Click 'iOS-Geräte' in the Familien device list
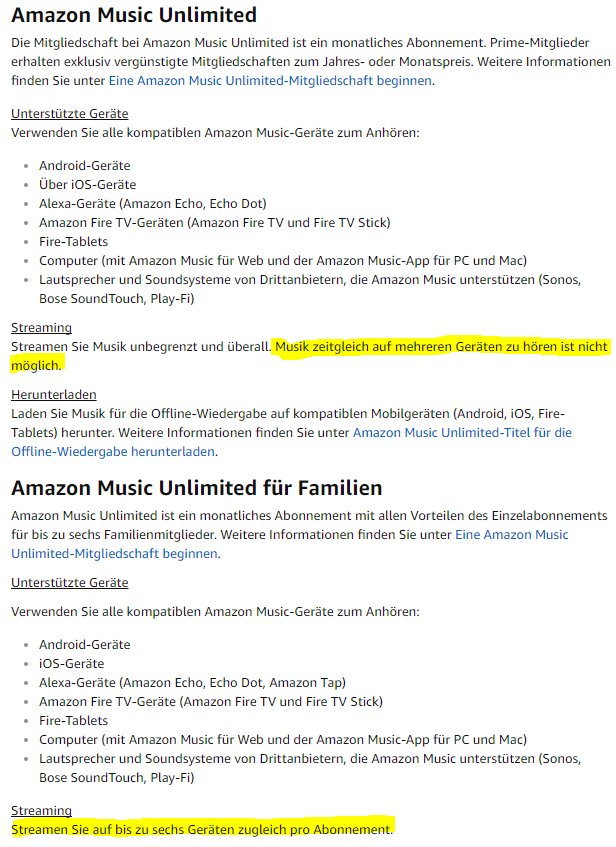Image resolution: width=616 pixels, height=847 pixels. 71,664
